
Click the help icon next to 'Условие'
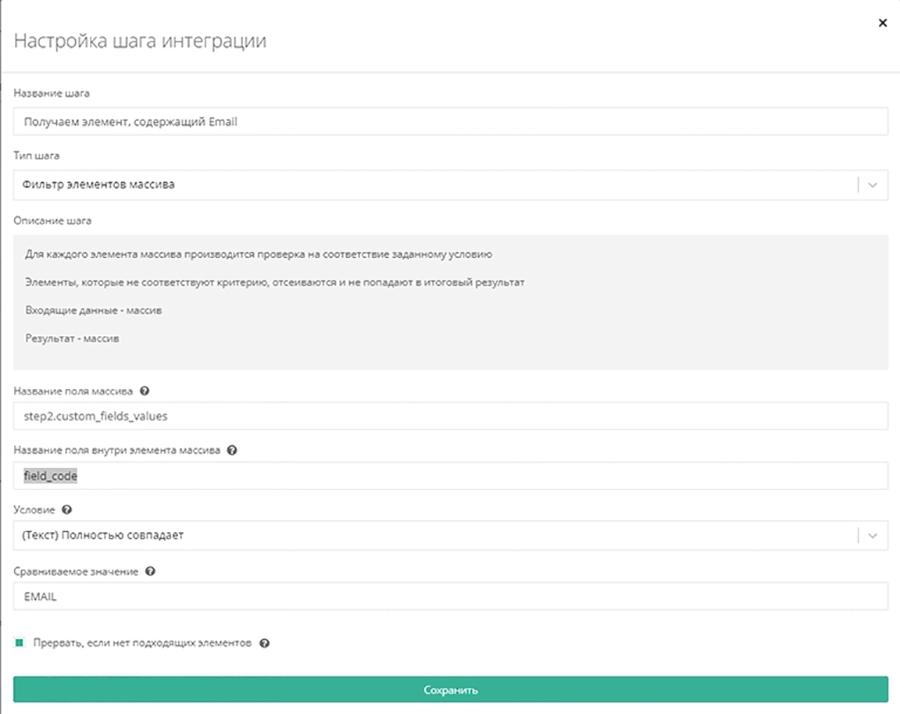[67, 509]
